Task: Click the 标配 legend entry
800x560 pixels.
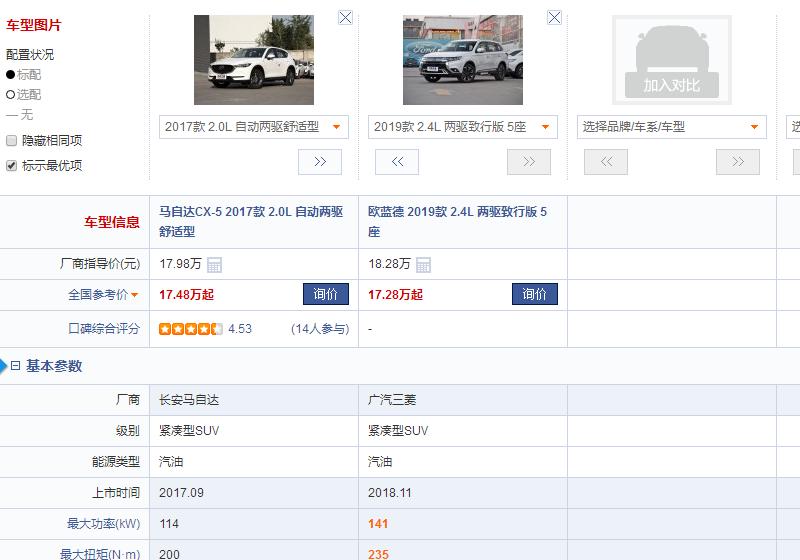Action: pyautogui.click(x=23, y=74)
